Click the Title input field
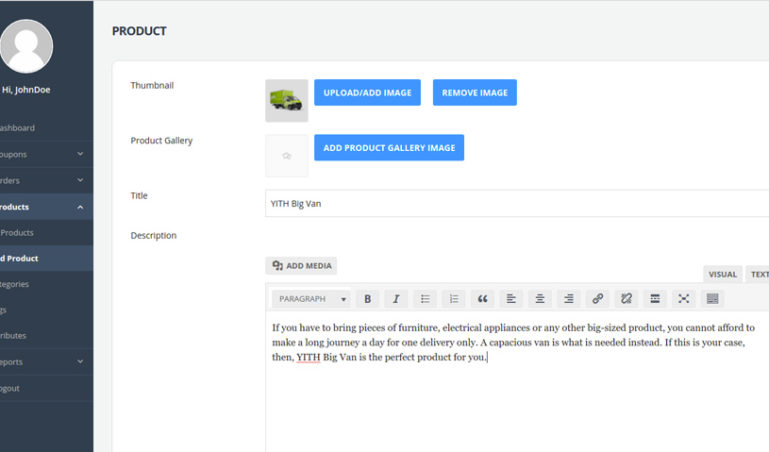 point(516,203)
